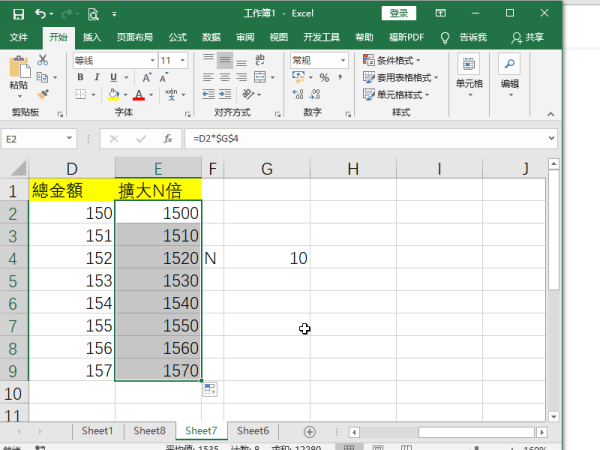Viewport: 600px width, 450px height.
Task: Activate the Format Painter brush
Action: point(43,94)
